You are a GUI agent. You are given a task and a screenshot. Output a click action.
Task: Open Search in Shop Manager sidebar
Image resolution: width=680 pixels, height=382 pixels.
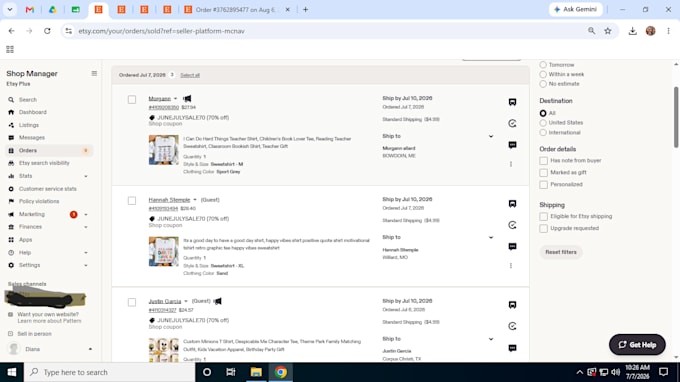tap(28, 100)
